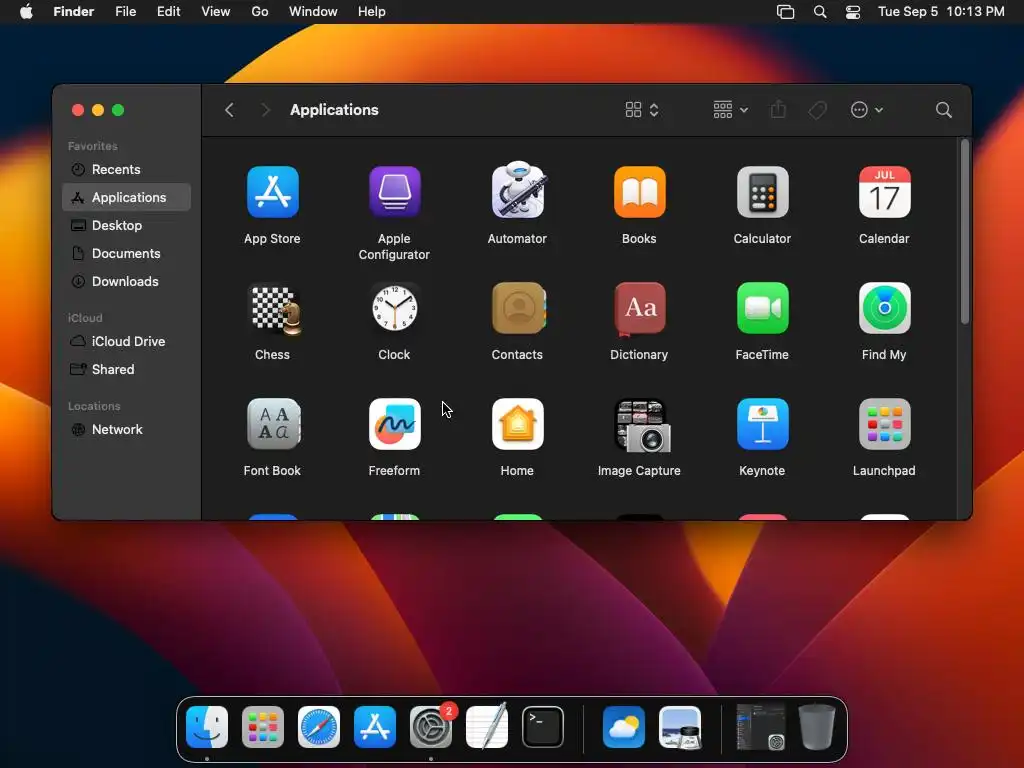The width and height of the screenshot is (1024, 768).
Task: Open Apple Configurator in Applications
Action: click(394, 192)
